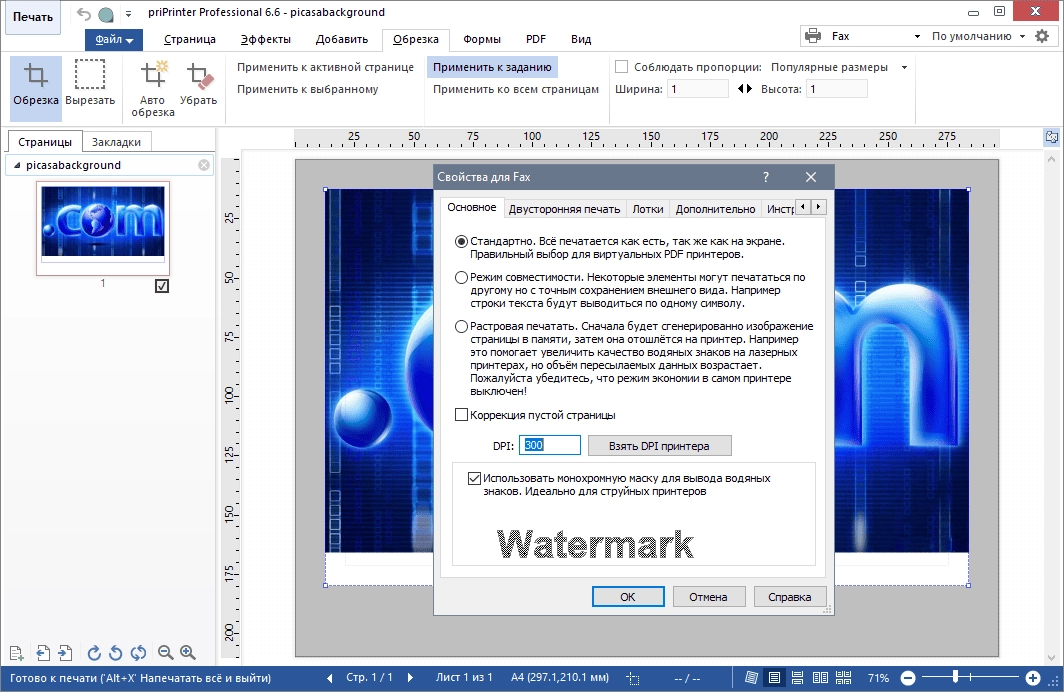The height and width of the screenshot is (692, 1064).
Task: Click the selection-size icon in status bar
Action: pyautogui.click(x=632, y=678)
